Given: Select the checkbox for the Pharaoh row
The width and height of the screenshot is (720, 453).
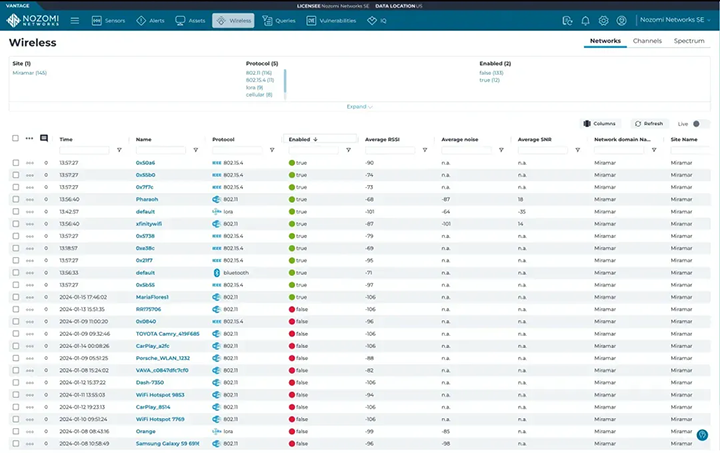Looking at the screenshot, I should pyautogui.click(x=15, y=199).
